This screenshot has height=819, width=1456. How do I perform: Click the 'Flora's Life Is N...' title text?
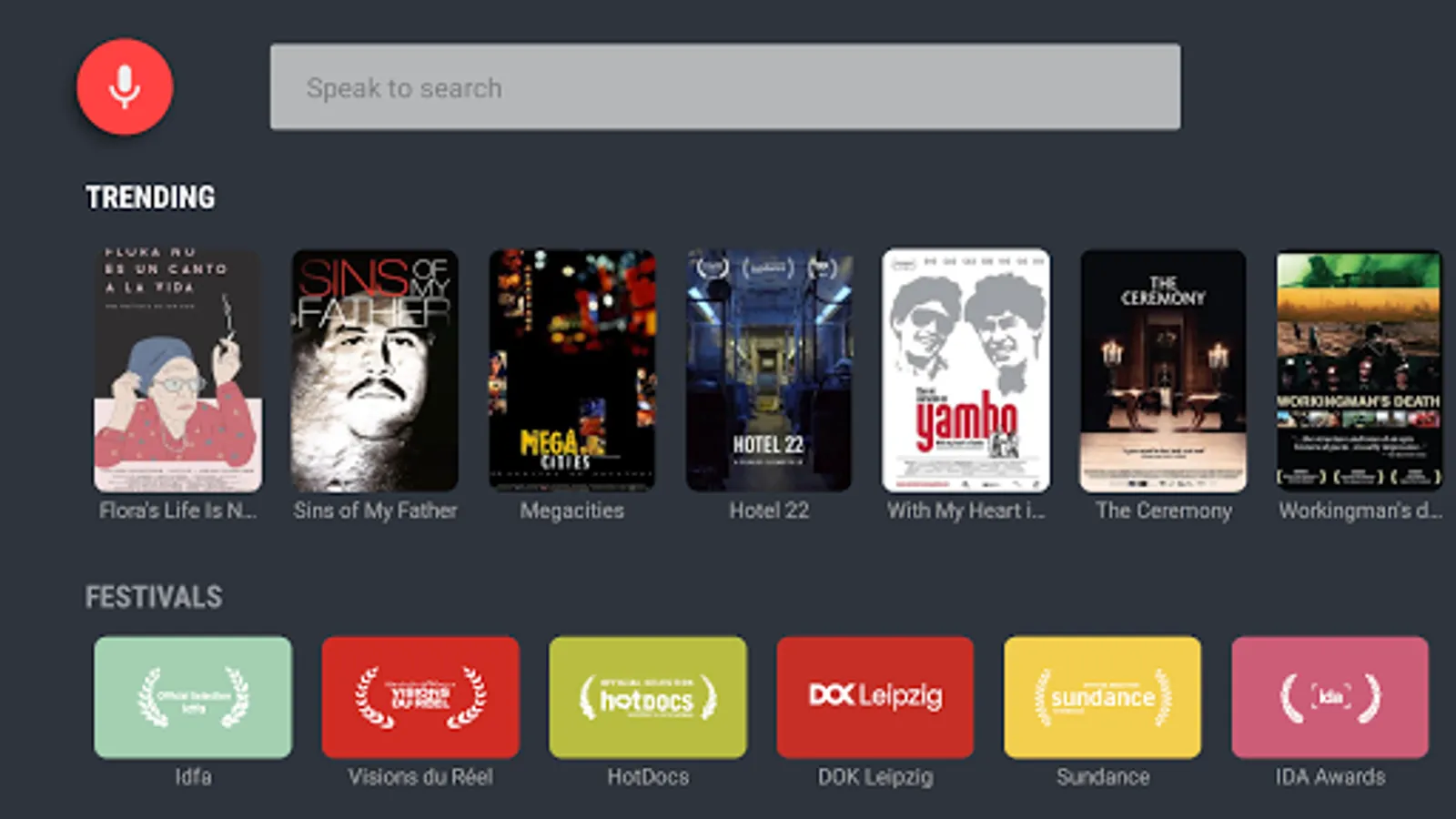point(177,511)
